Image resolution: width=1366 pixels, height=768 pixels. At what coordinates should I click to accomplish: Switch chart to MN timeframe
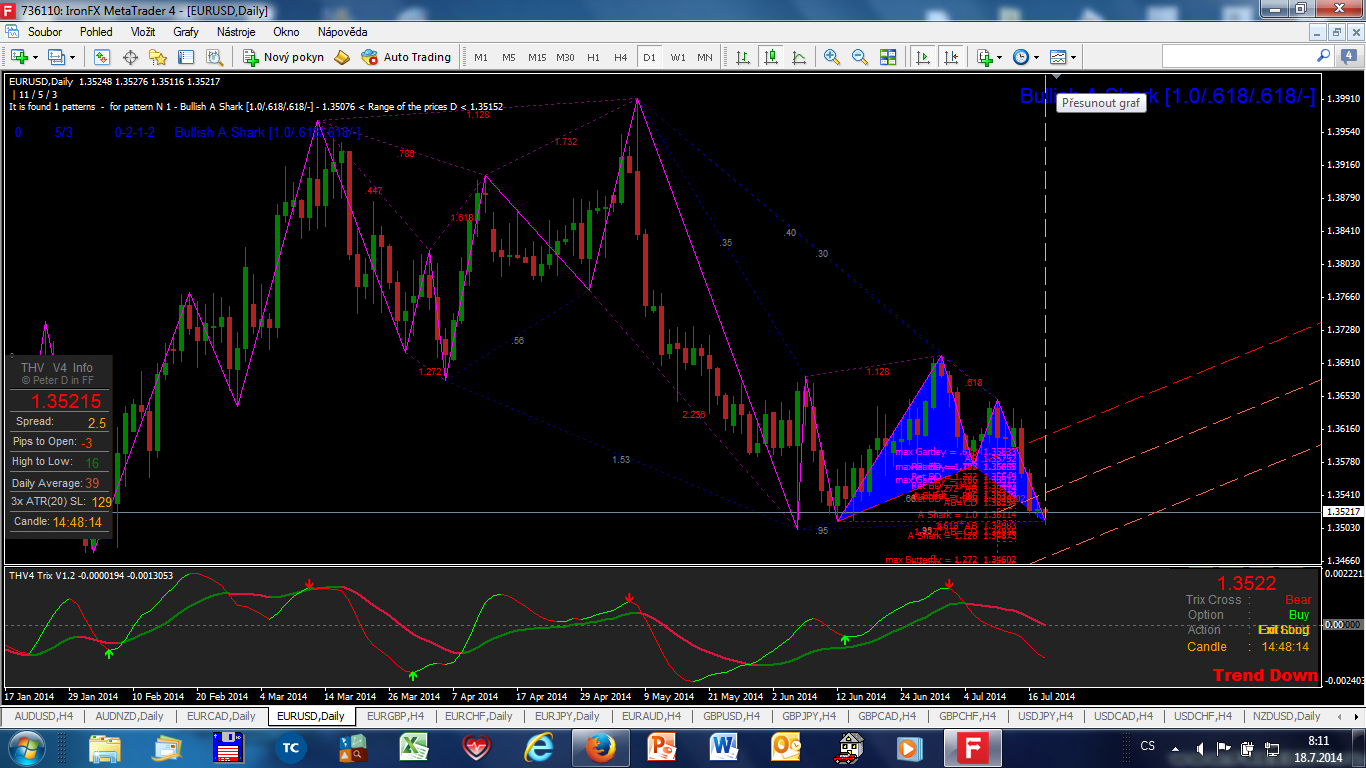tap(705, 57)
